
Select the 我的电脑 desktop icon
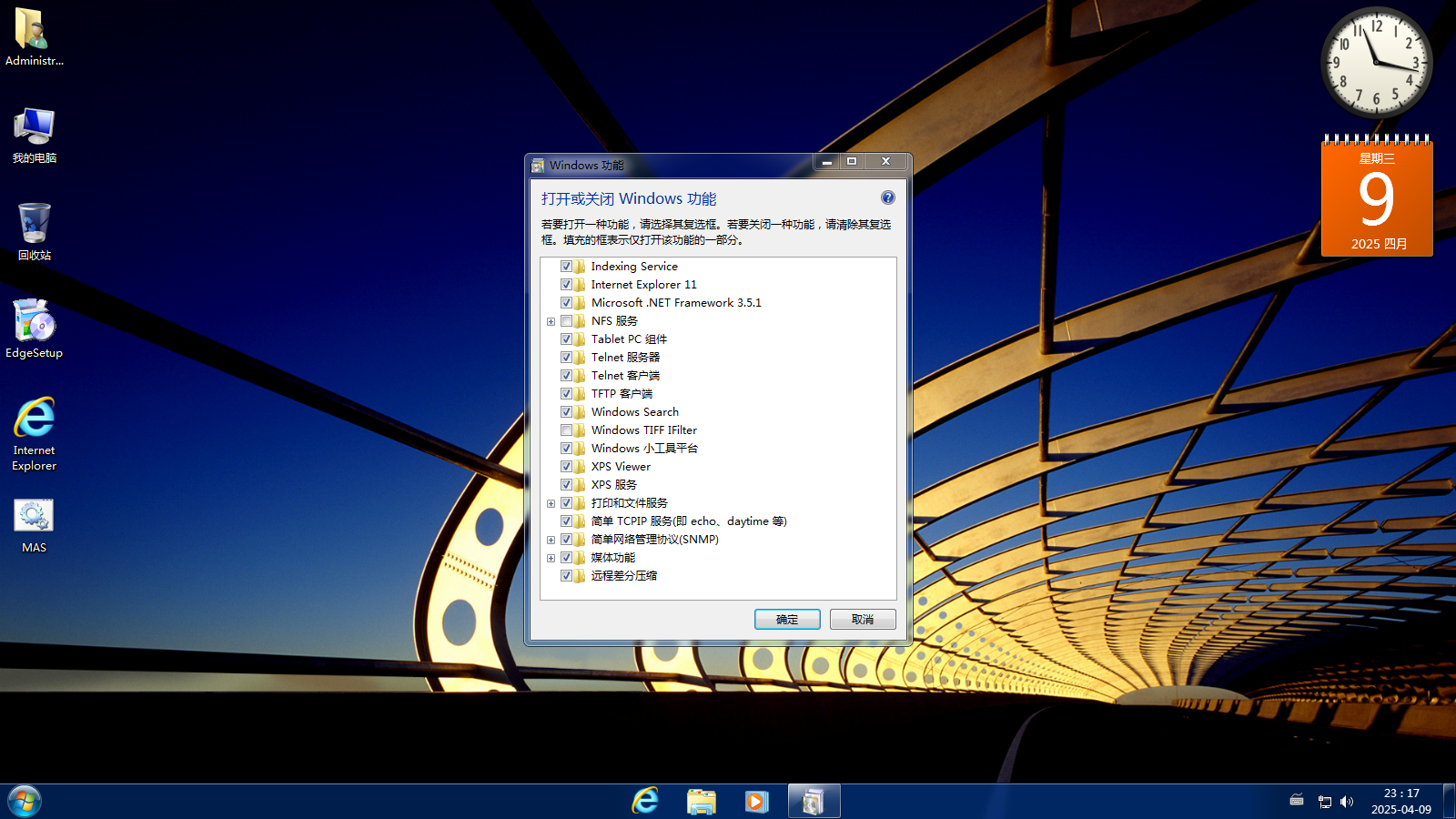(35, 136)
